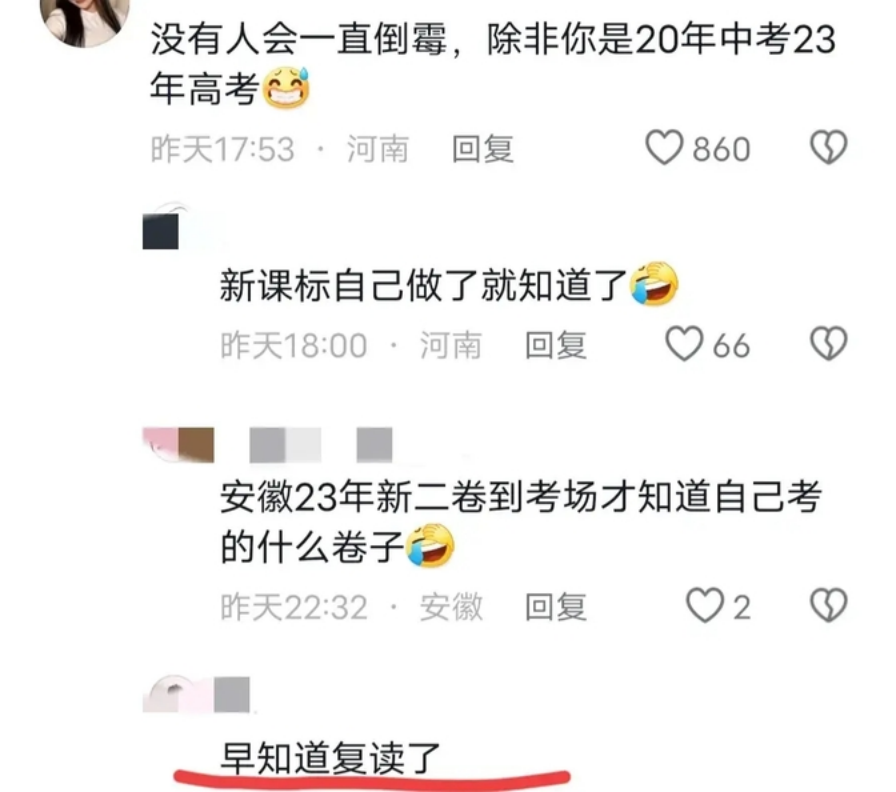The image size is (896, 792).
Task: Open the top commenter's profile photo
Action: [85, 18]
